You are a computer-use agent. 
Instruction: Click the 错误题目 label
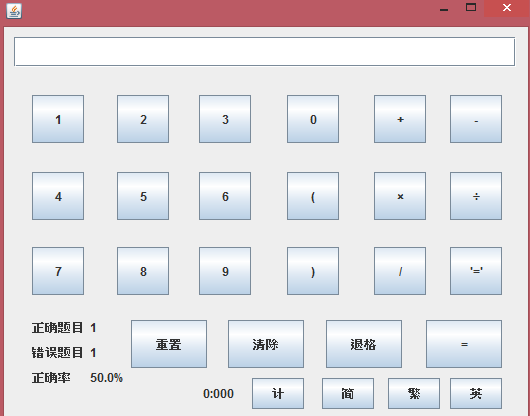point(57,353)
